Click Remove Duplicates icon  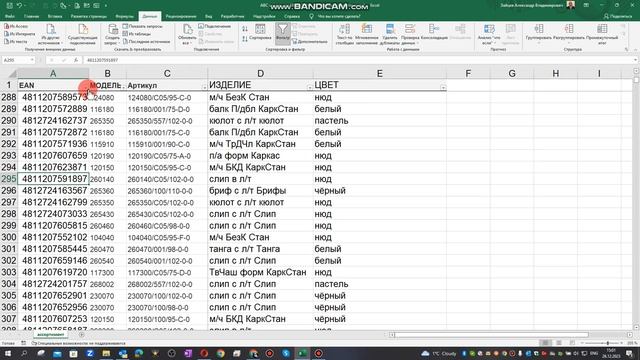[390, 33]
